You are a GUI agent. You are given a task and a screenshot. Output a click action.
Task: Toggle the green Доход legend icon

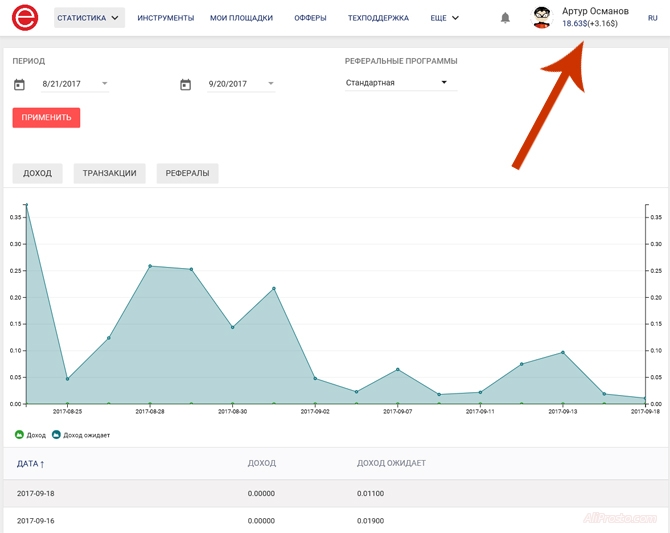[x=19, y=435]
